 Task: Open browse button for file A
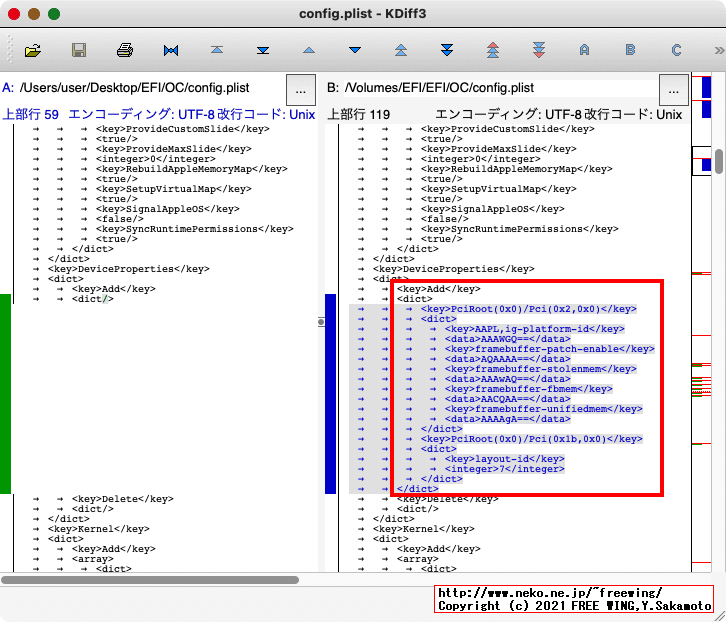coord(301,90)
